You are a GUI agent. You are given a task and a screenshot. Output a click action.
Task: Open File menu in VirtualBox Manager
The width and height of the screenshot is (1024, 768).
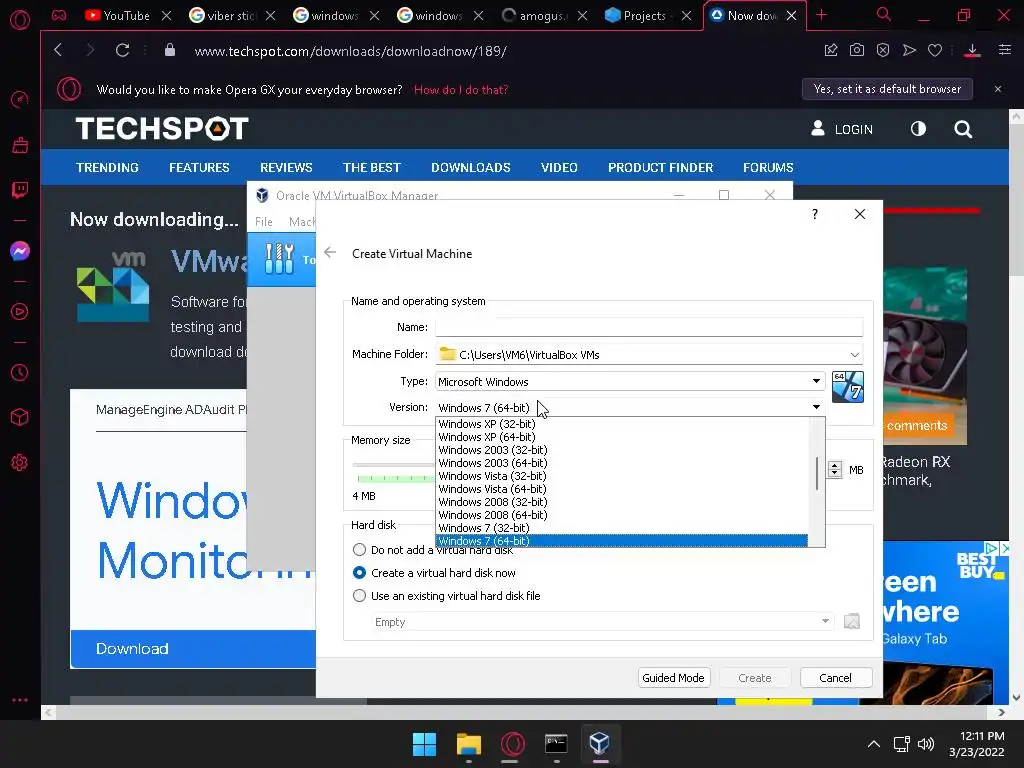pyautogui.click(x=264, y=222)
